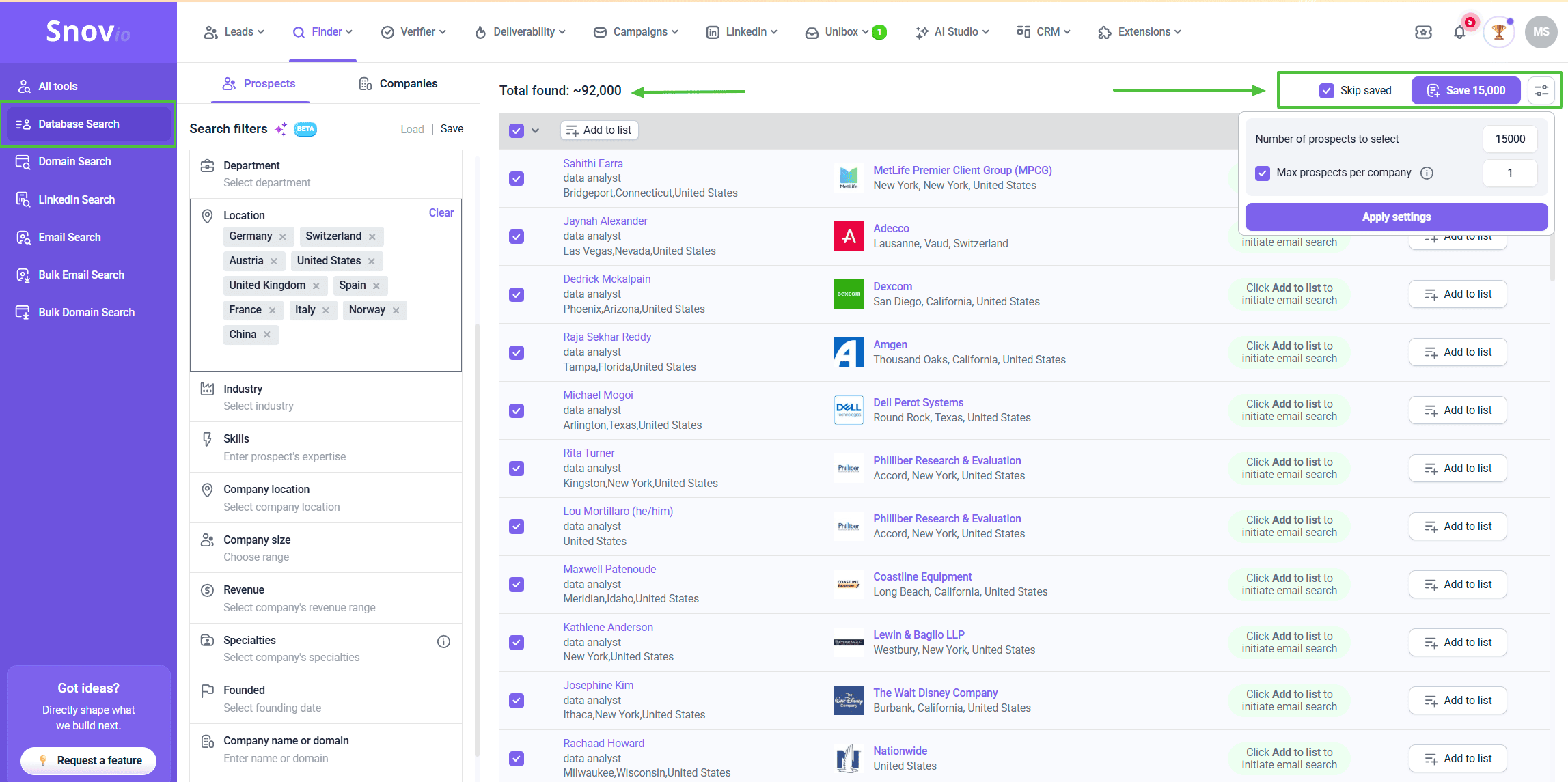Remove Germany location tag
This screenshot has width=1568, height=782.
pyautogui.click(x=283, y=236)
